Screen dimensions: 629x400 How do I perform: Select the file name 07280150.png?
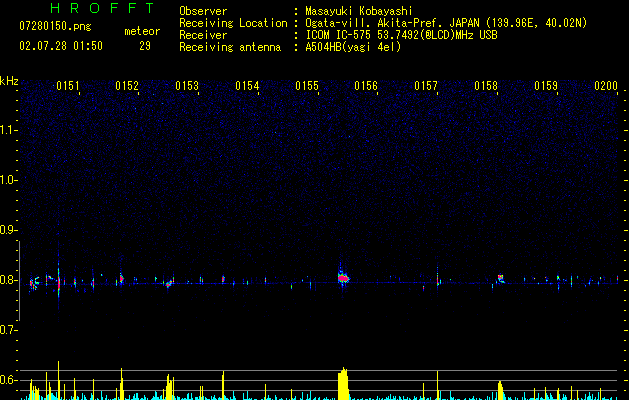point(55,27)
